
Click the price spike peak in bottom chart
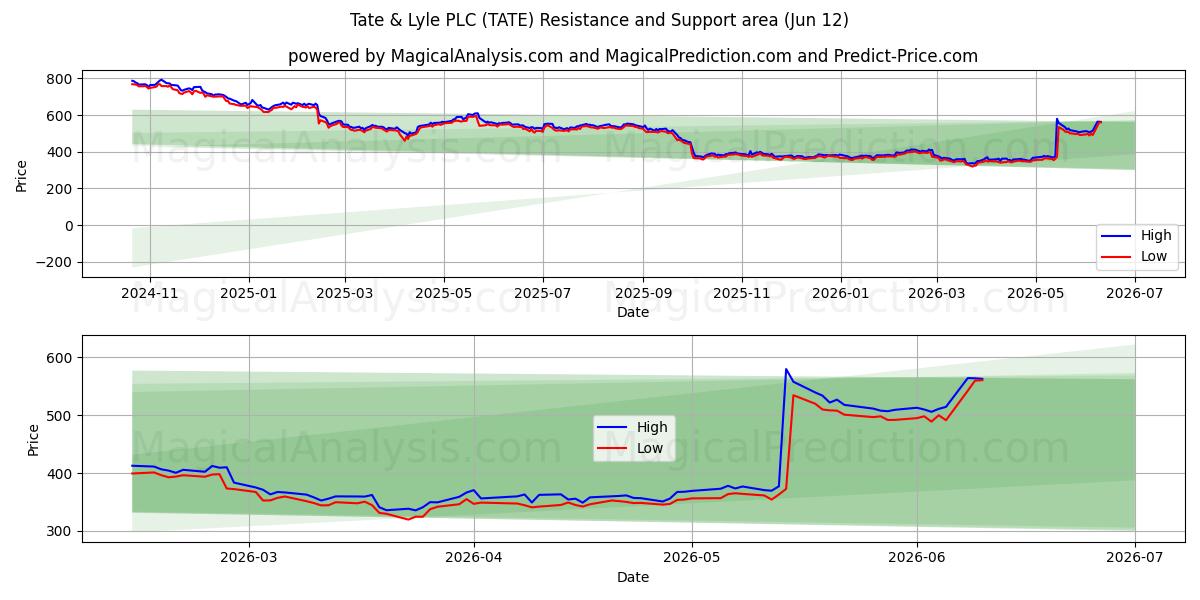click(786, 369)
